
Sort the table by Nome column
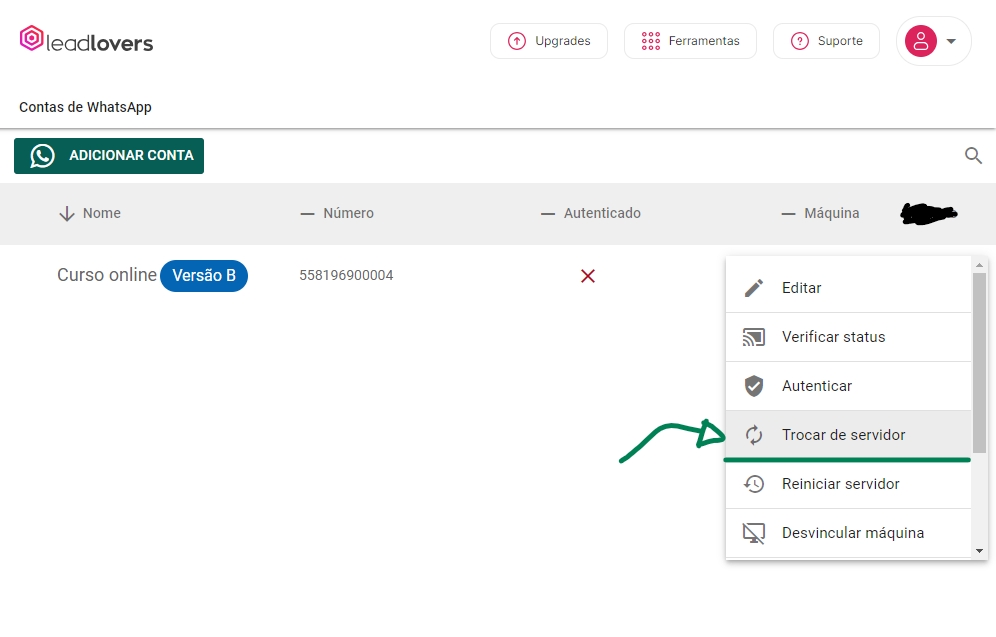tap(101, 213)
